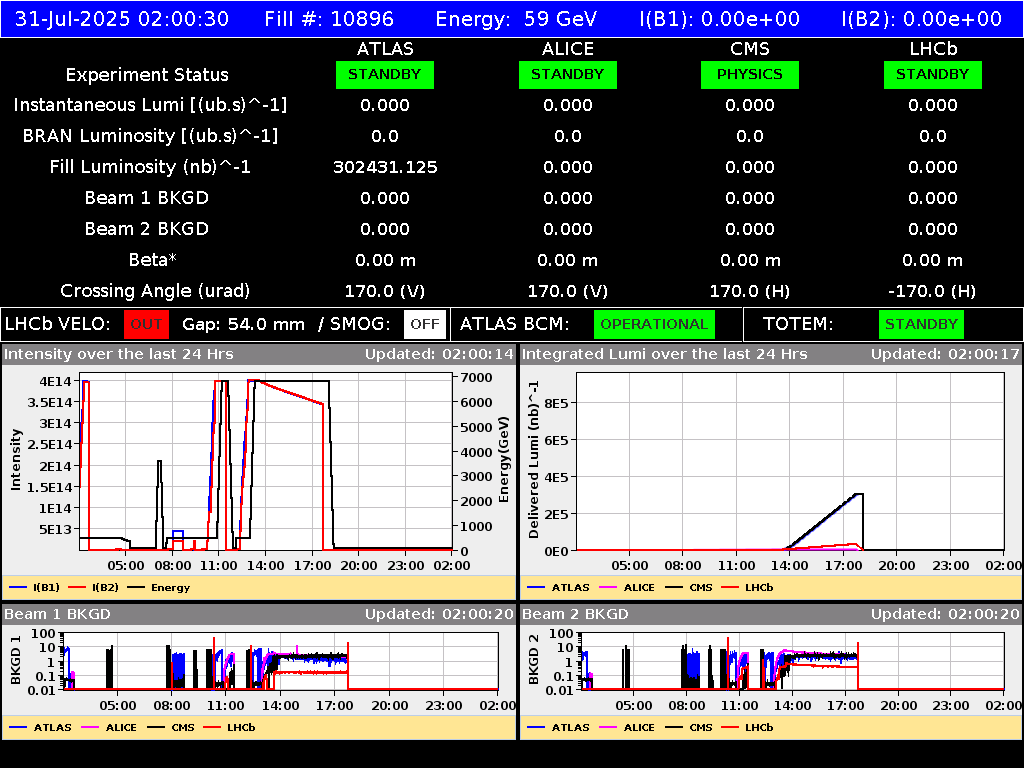
Task: Click ATLAS legend in Beam 2 BKGD chart
Action: [558, 727]
